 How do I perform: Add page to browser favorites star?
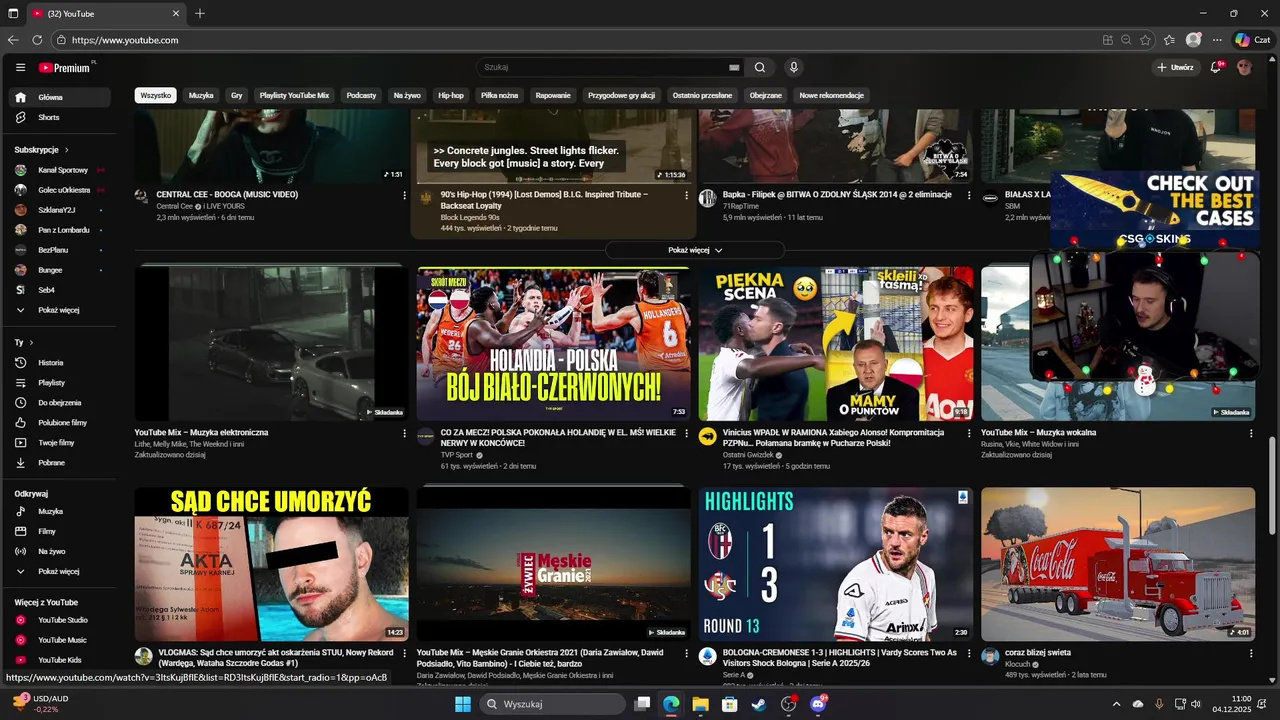[1145, 40]
